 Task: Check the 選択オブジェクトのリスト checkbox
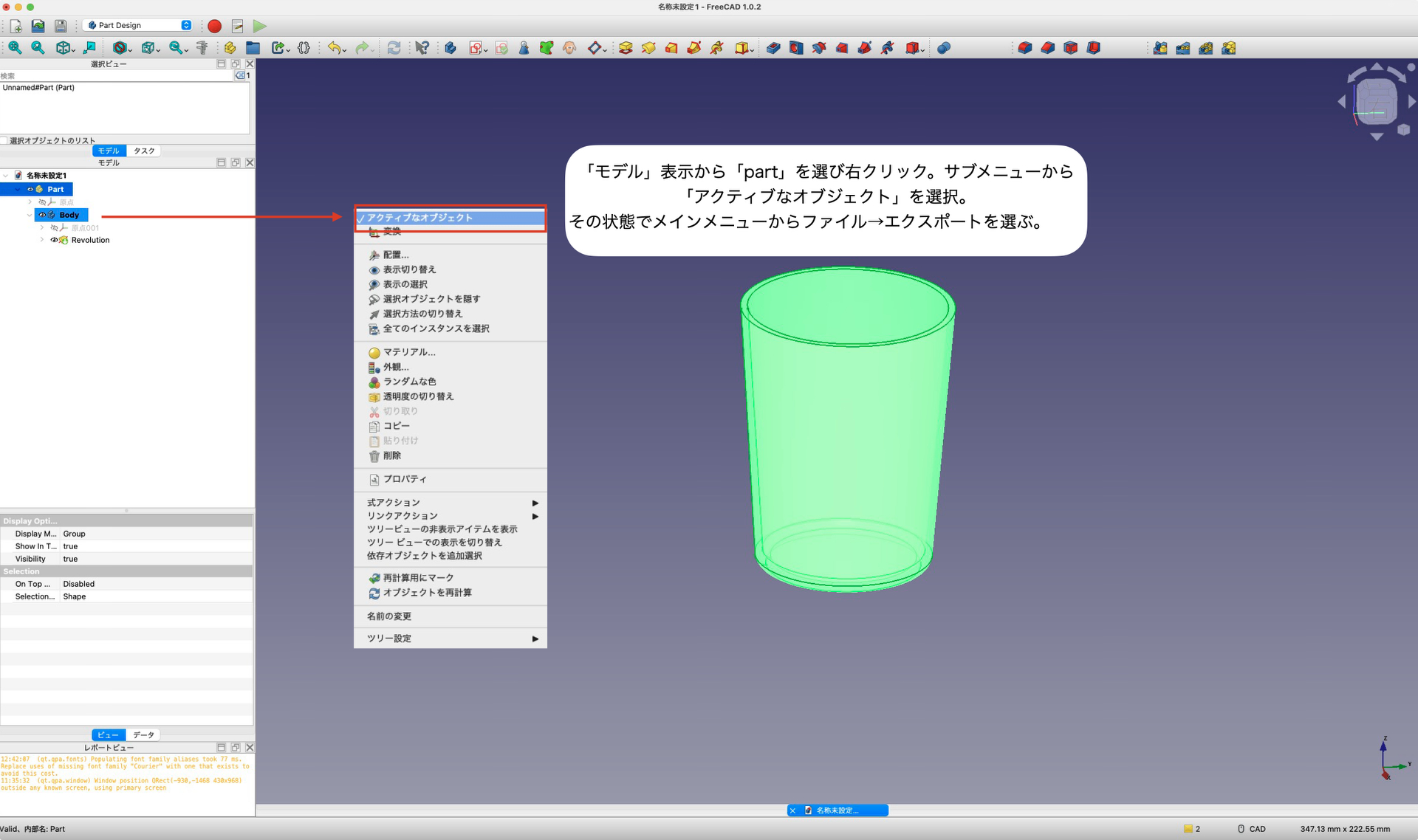point(4,140)
